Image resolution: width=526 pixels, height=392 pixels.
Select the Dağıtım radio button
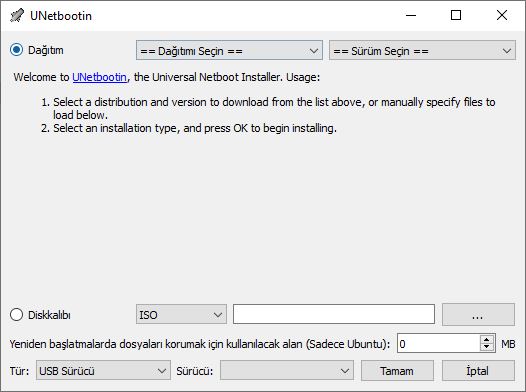pos(16,50)
